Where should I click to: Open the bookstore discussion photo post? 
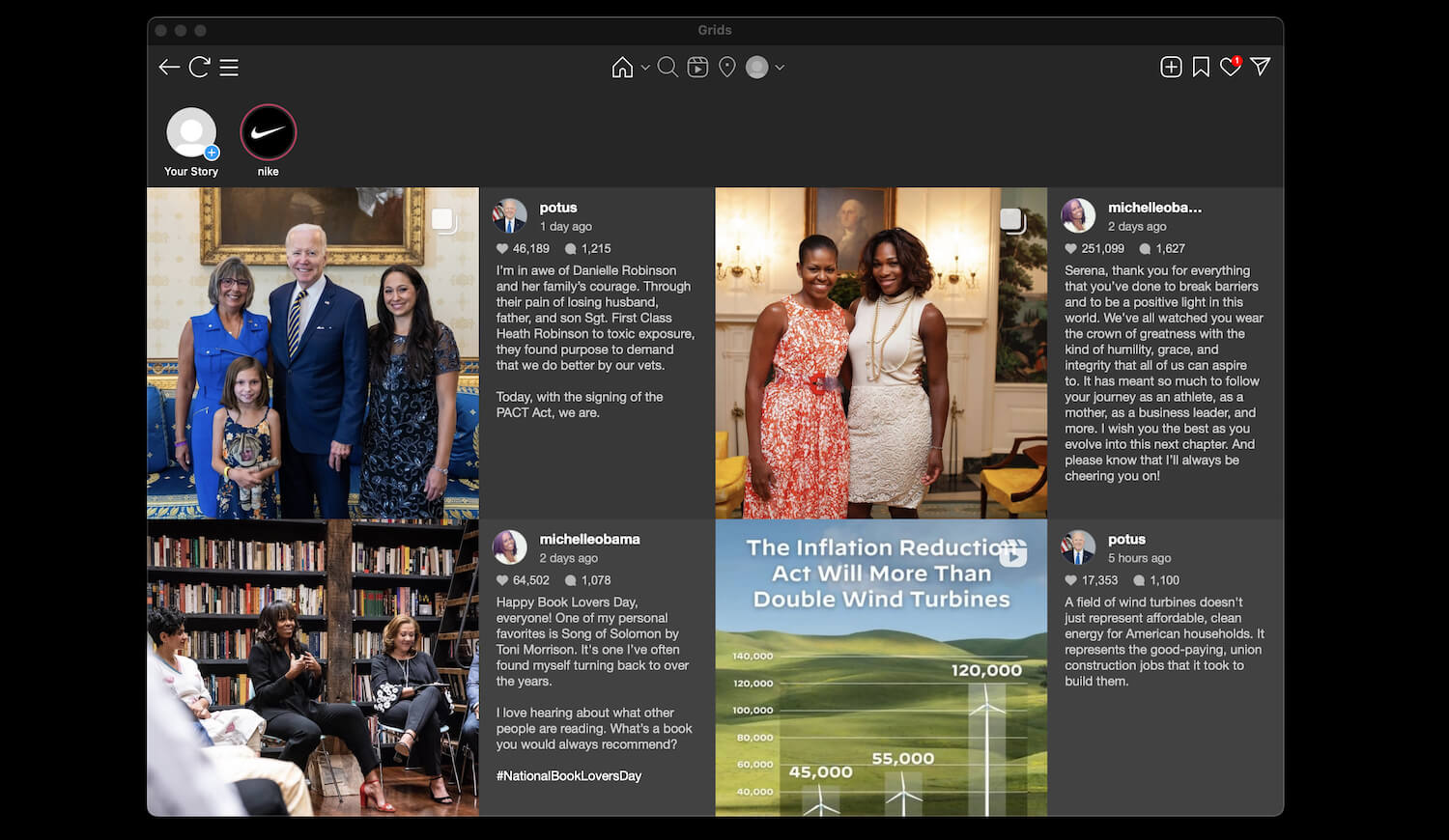coord(313,668)
